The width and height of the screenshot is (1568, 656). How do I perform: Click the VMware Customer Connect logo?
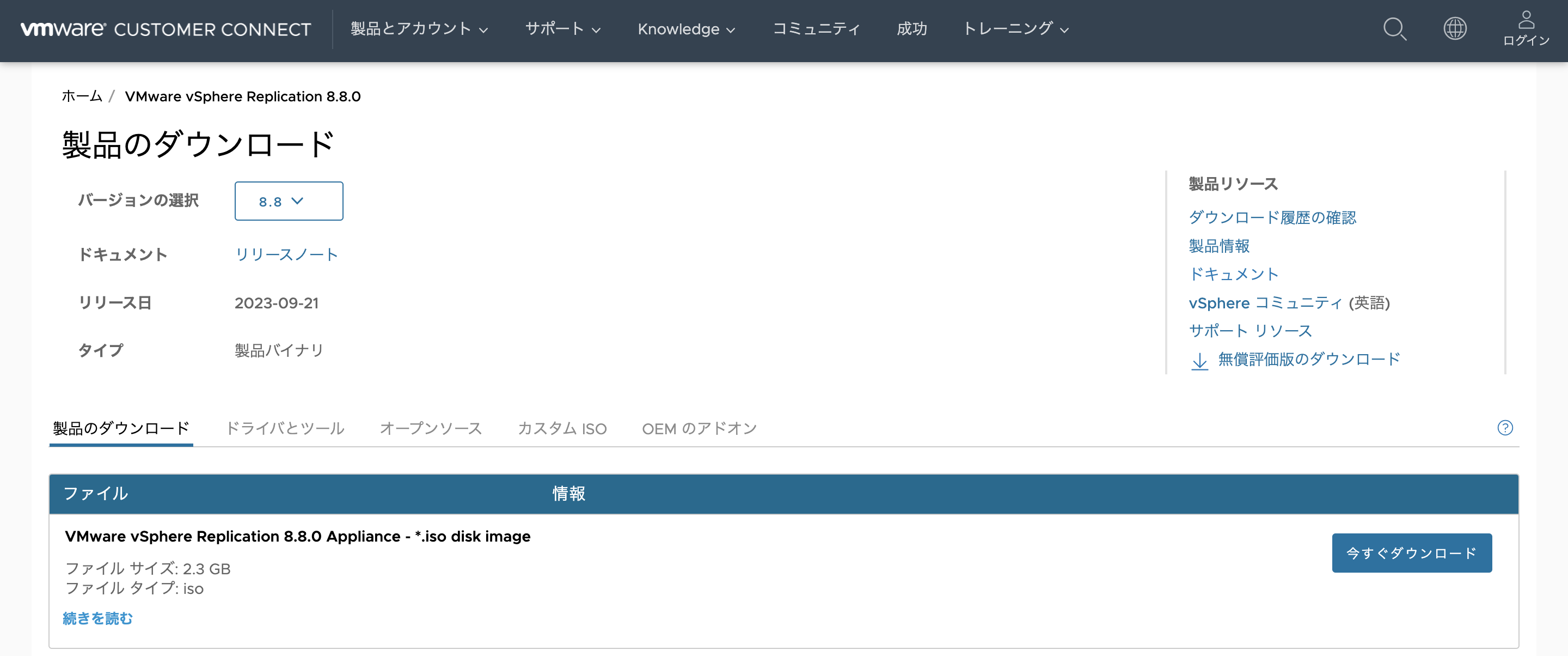[x=166, y=29]
